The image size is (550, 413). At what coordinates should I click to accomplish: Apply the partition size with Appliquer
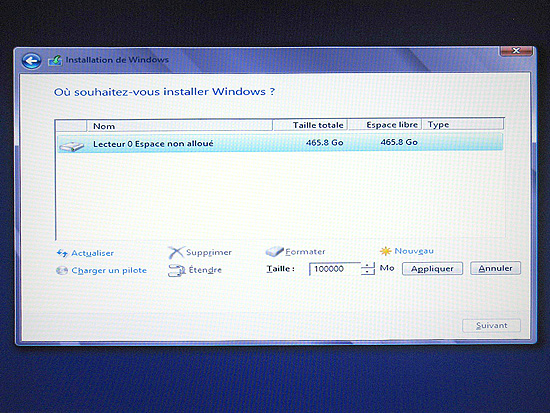432,269
